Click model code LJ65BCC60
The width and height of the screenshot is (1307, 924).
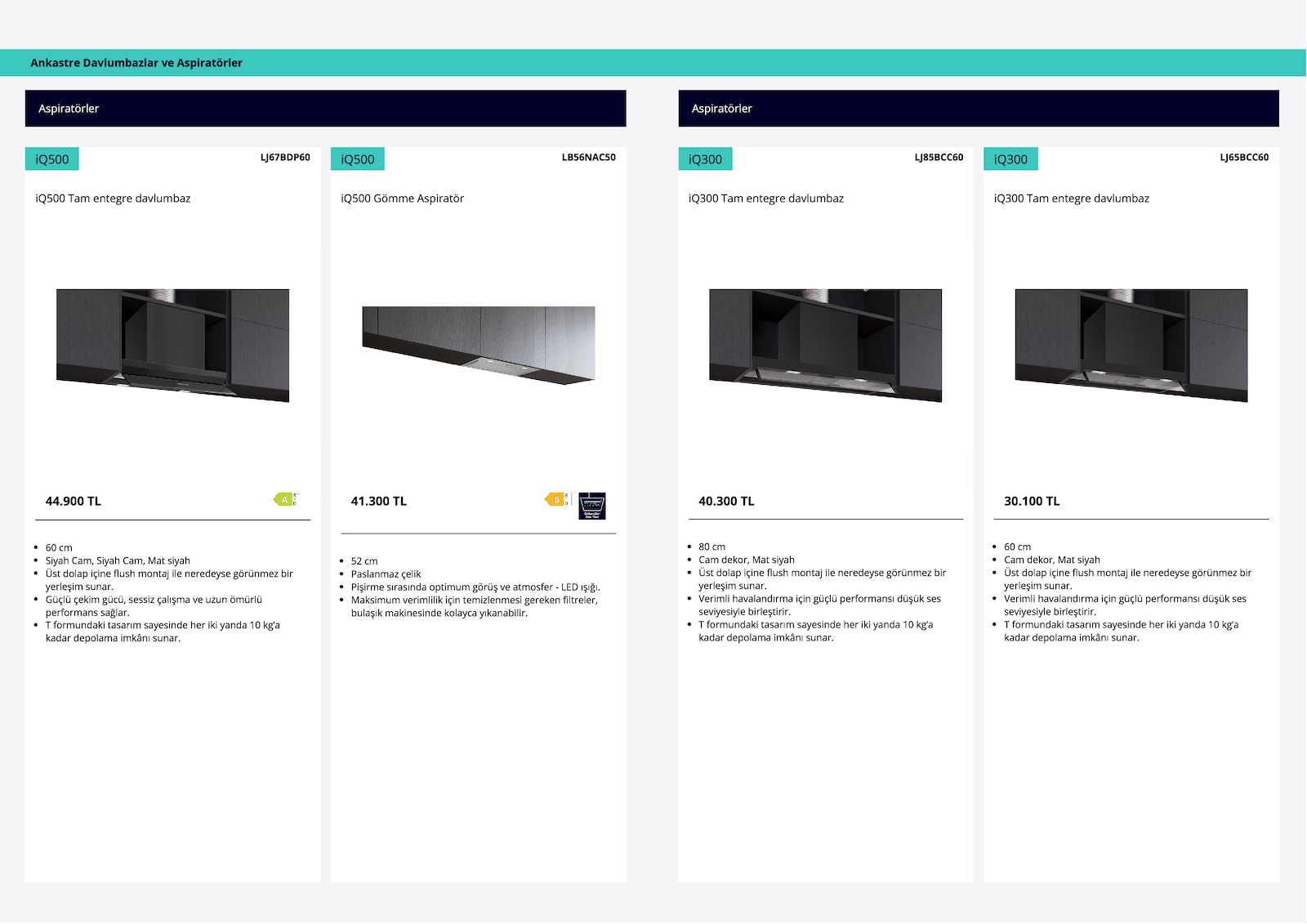pos(1244,158)
